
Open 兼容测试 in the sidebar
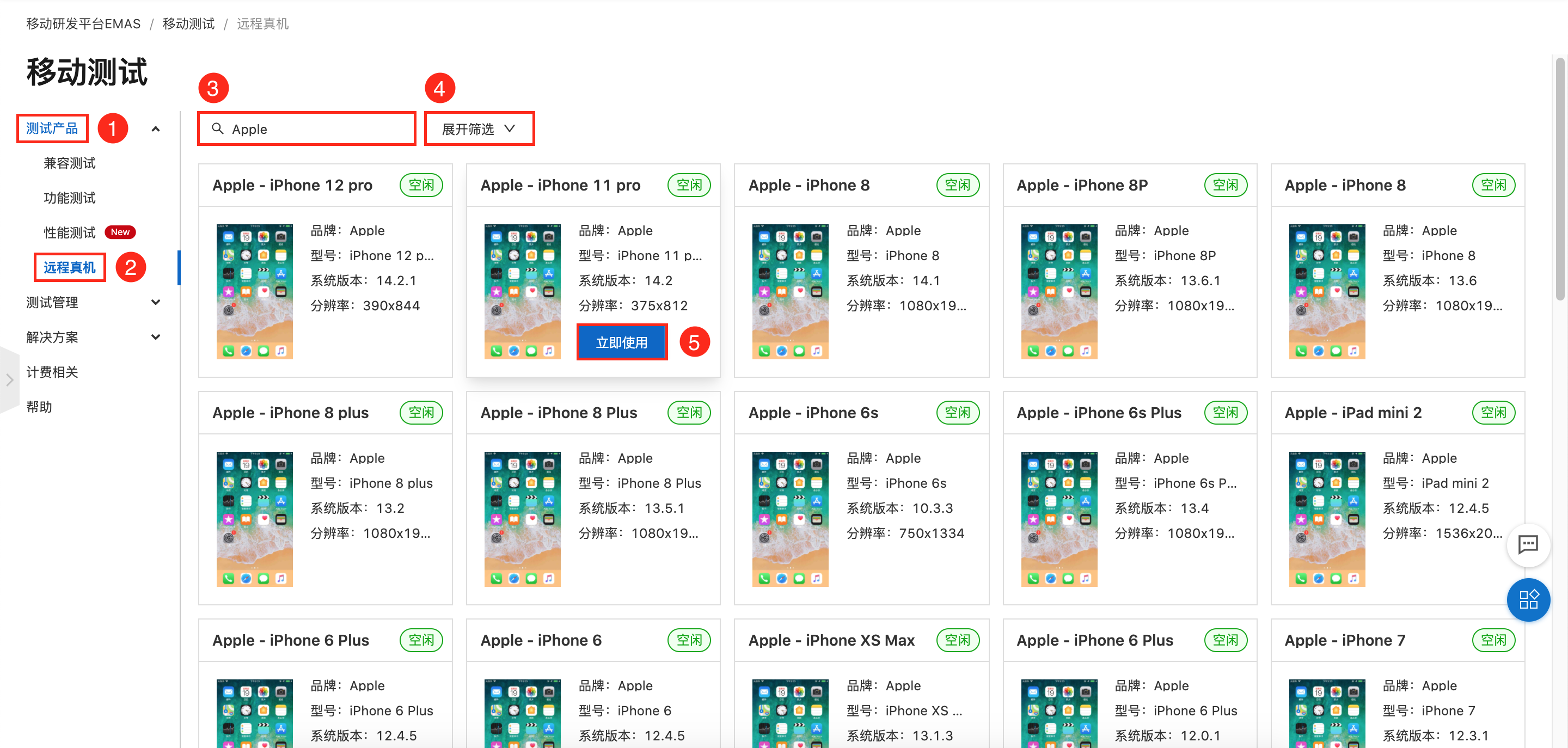click(x=69, y=163)
